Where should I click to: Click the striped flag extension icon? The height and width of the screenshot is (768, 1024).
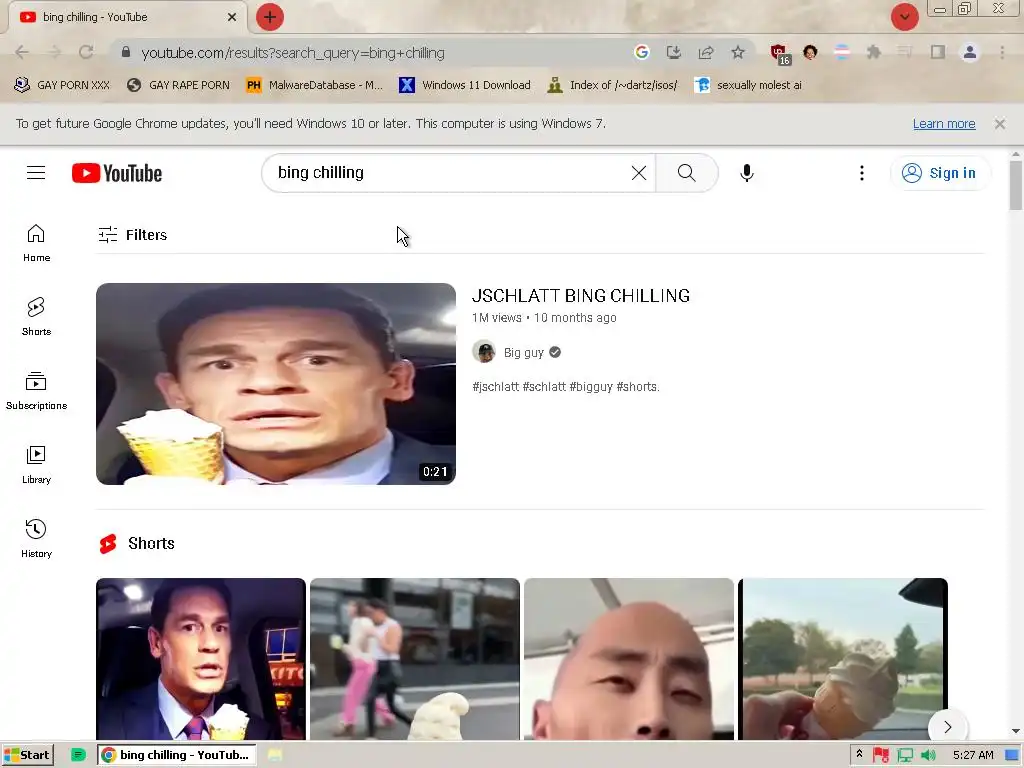click(x=842, y=52)
